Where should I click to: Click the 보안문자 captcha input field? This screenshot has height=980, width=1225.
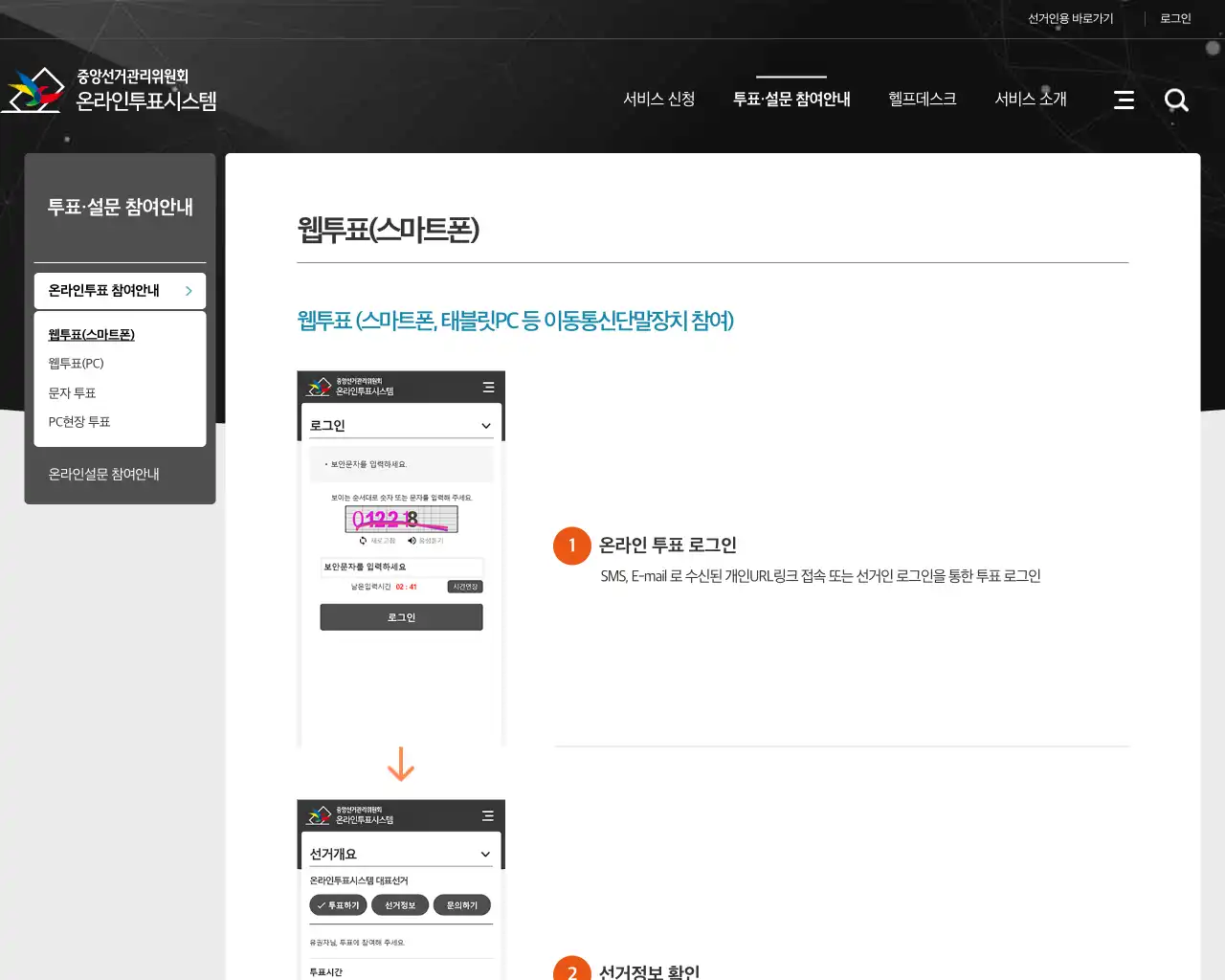pyautogui.click(x=401, y=568)
